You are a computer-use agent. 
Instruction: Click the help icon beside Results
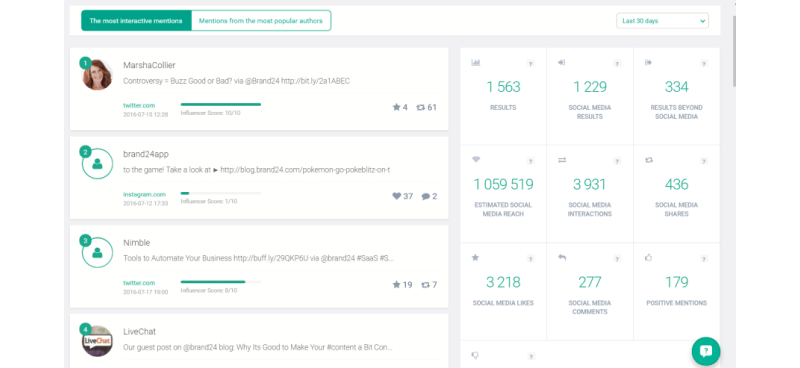point(531,64)
